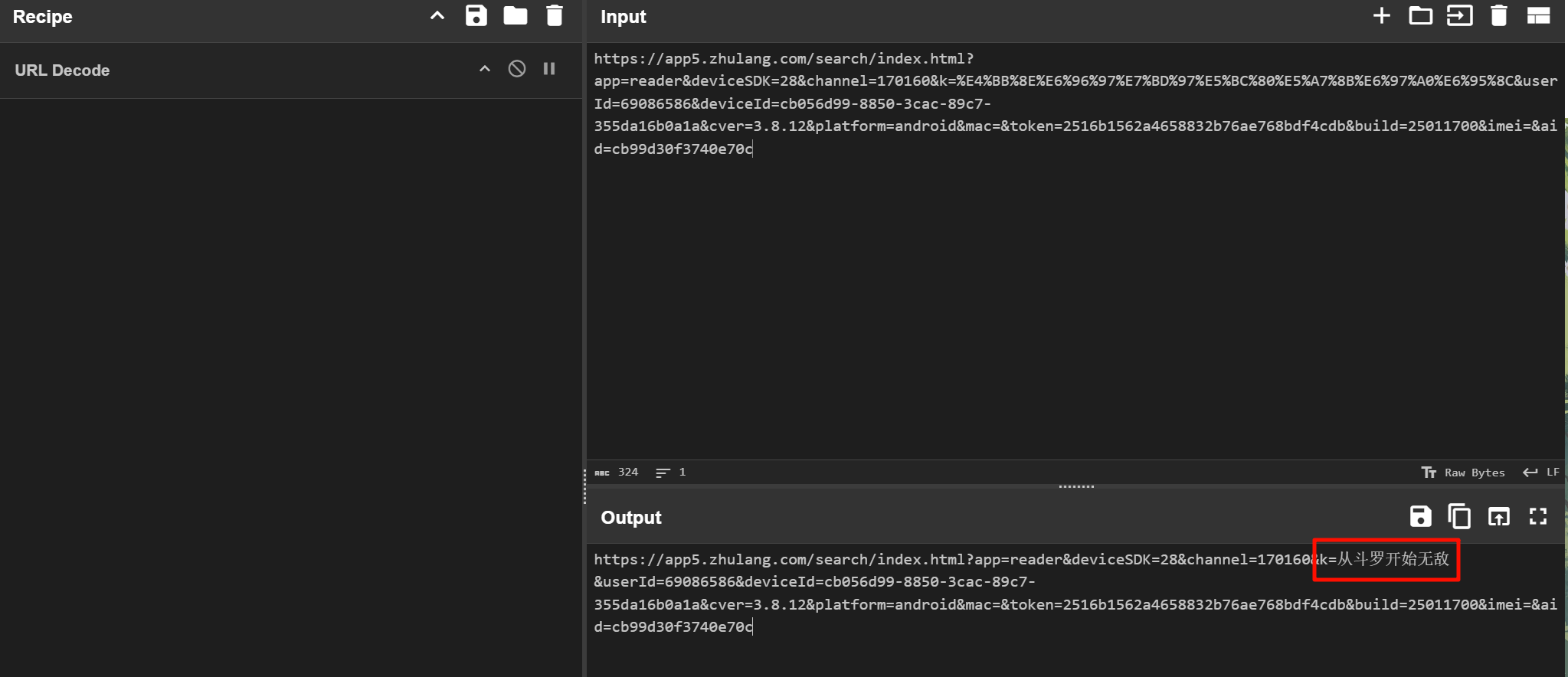This screenshot has width=1568, height=677.
Task: Open file as input
Action: [x=1459, y=16]
